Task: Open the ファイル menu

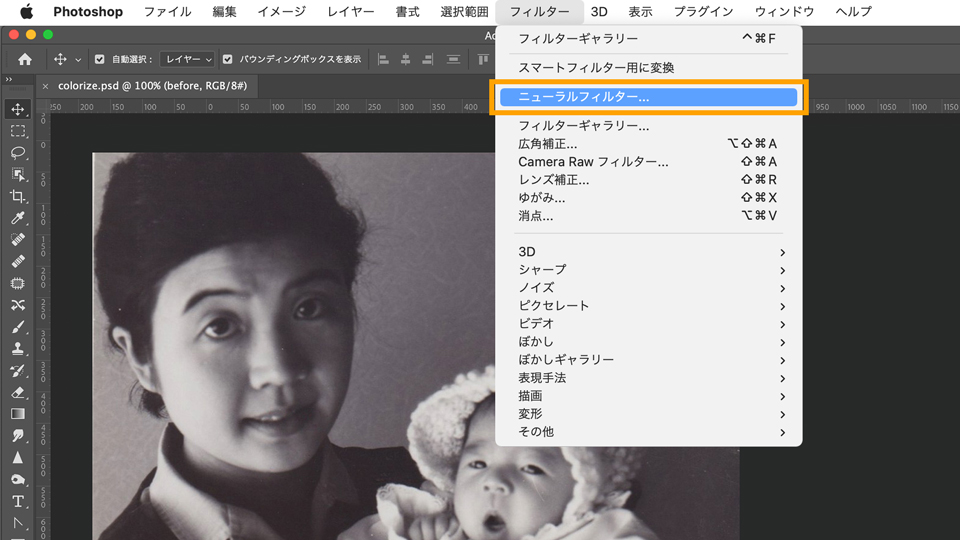Action: (x=167, y=12)
